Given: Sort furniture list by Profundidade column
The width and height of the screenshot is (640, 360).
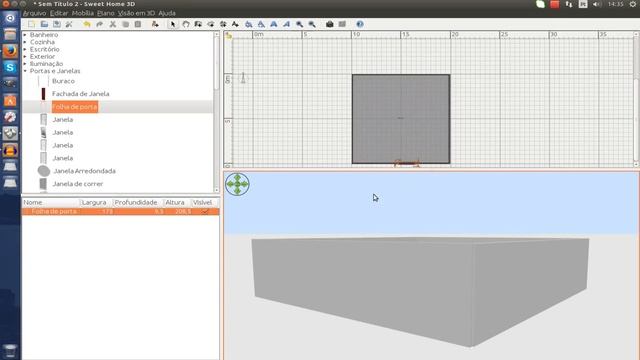Looking at the screenshot, I should click(137, 202).
